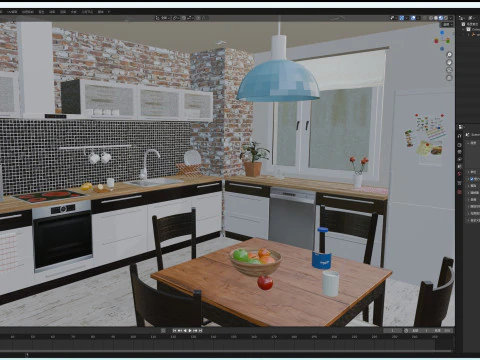Collapse the Collection row in outliner
This screenshot has width=480, height=360.
[x=463, y=29]
